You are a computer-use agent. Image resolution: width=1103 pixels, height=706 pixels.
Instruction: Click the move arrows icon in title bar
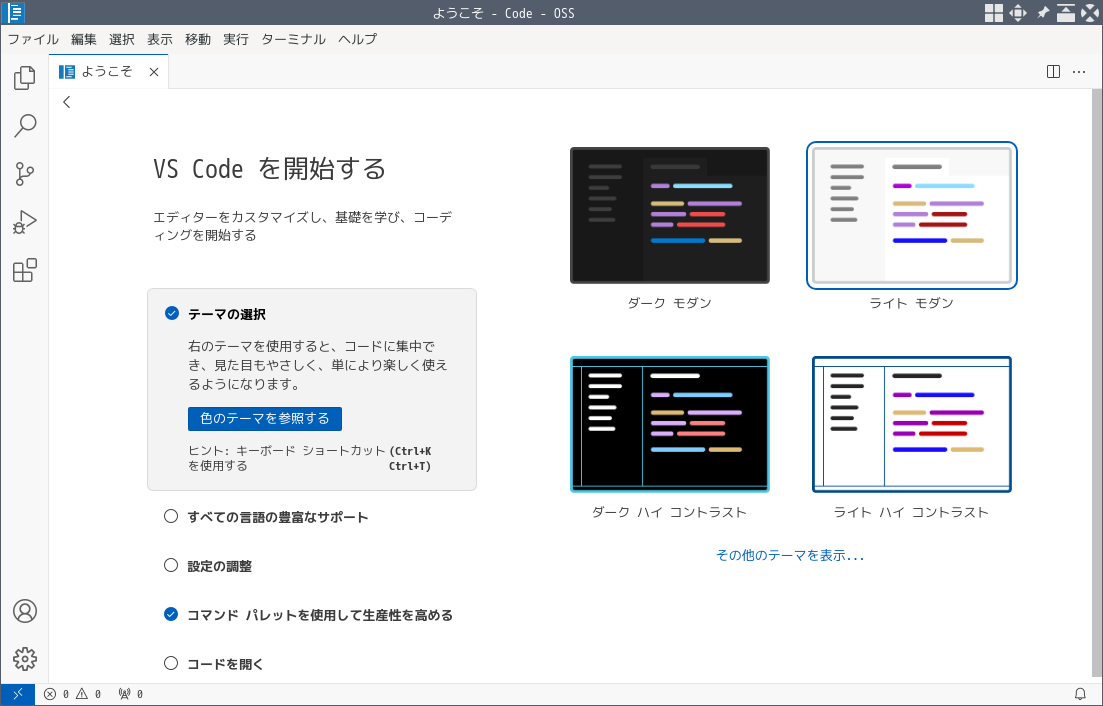pyautogui.click(x=1017, y=13)
